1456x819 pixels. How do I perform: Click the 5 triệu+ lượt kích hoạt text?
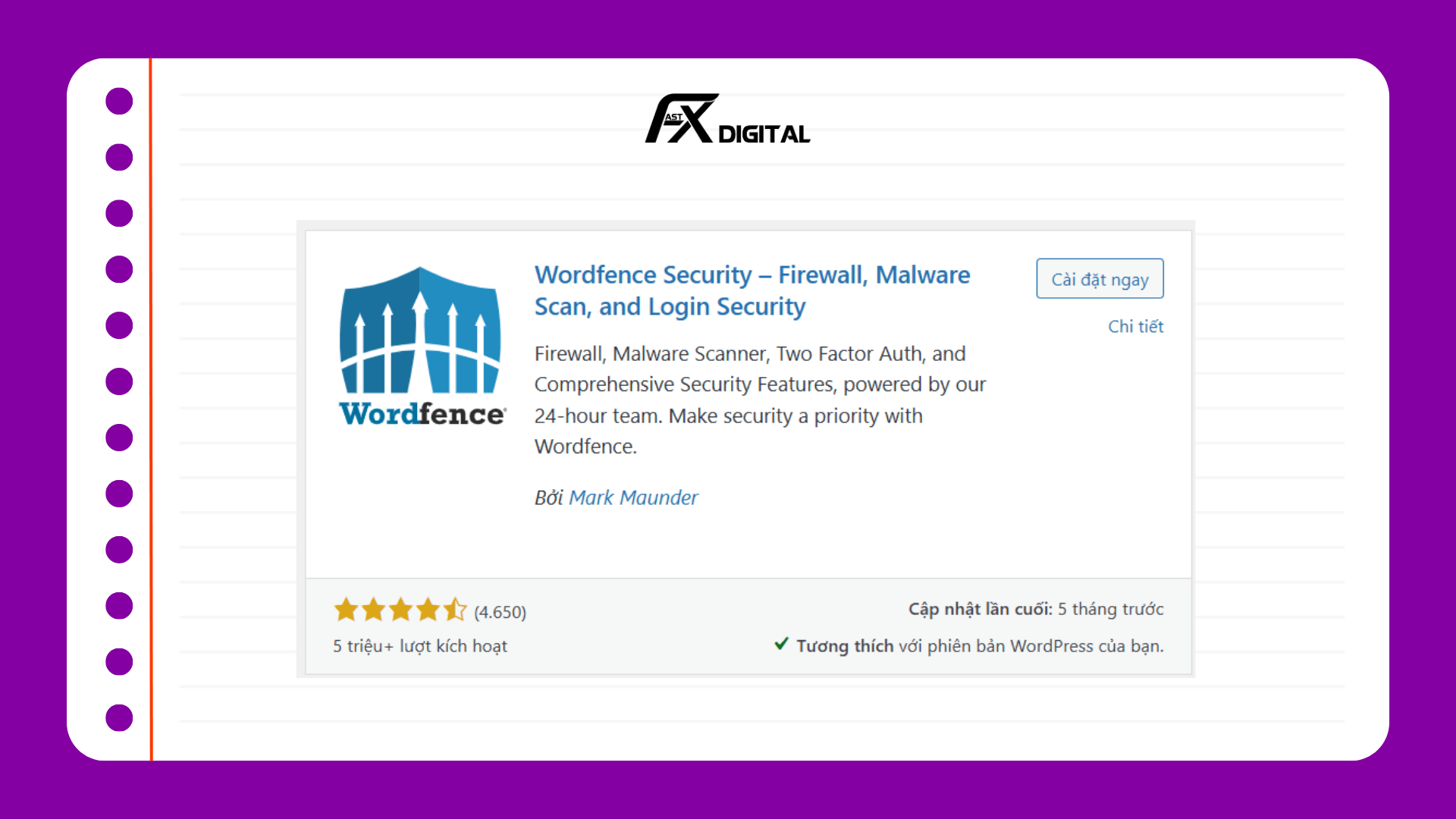coord(419,646)
